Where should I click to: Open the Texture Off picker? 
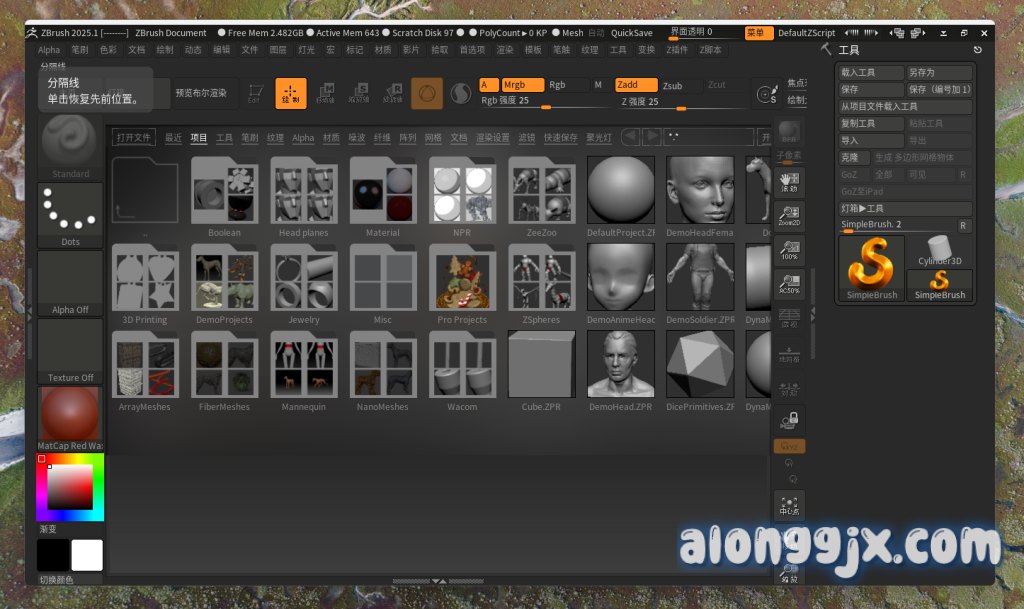click(70, 350)
